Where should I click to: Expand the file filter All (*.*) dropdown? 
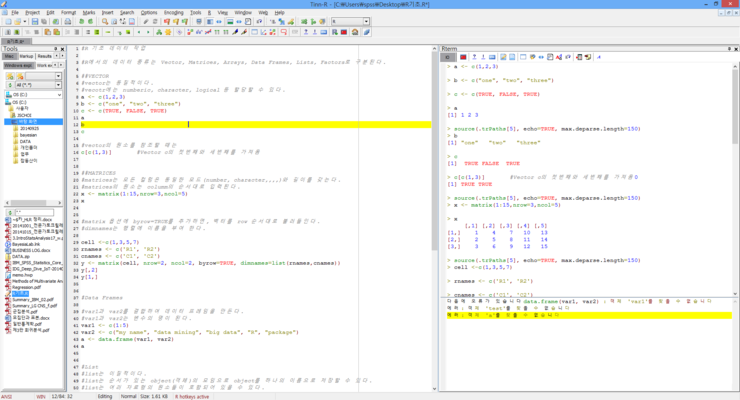[x=59, y=85]
